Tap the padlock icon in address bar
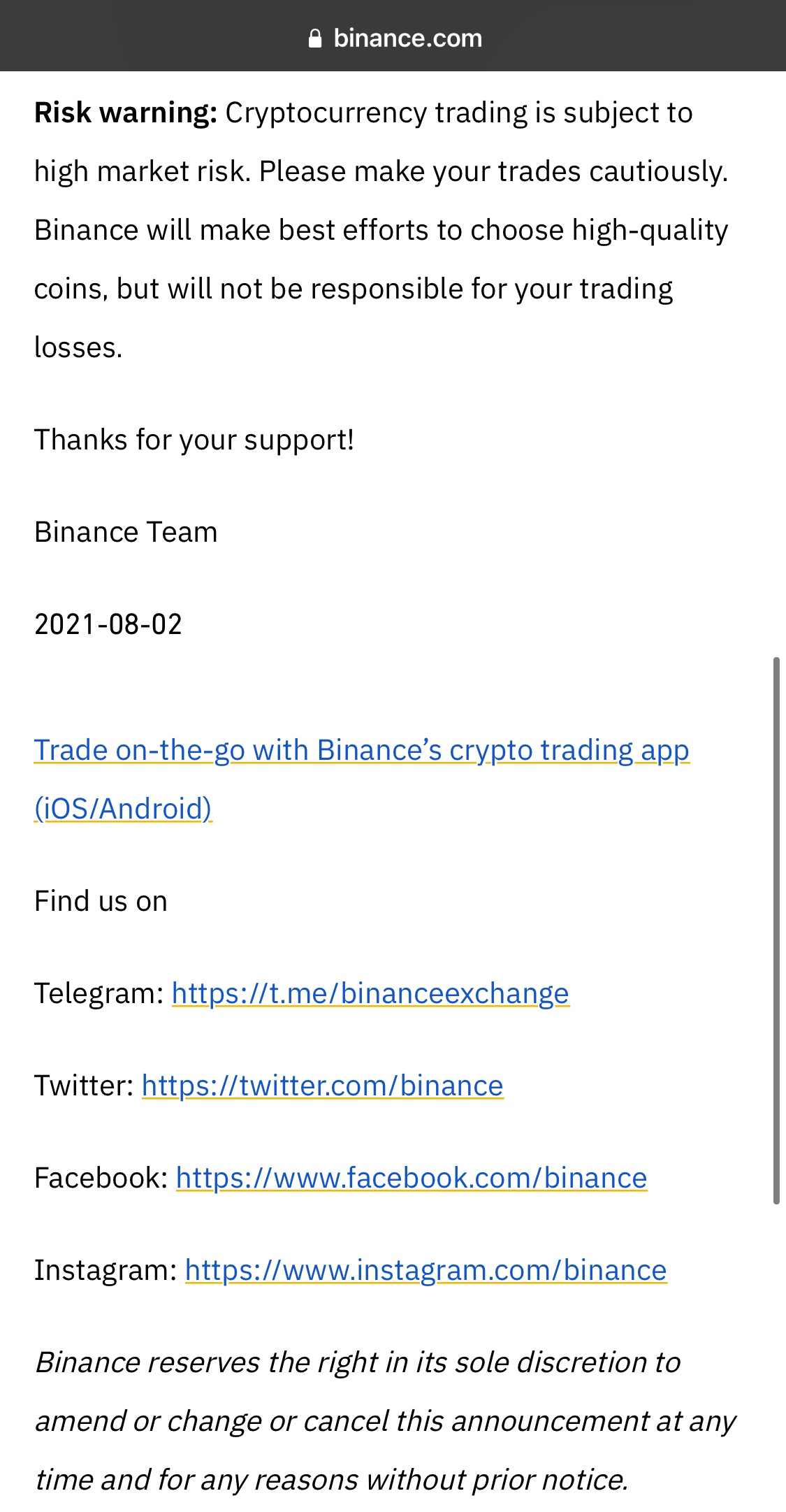Image resolution: width=786 pixels, height=1512 pixels. 315,38
